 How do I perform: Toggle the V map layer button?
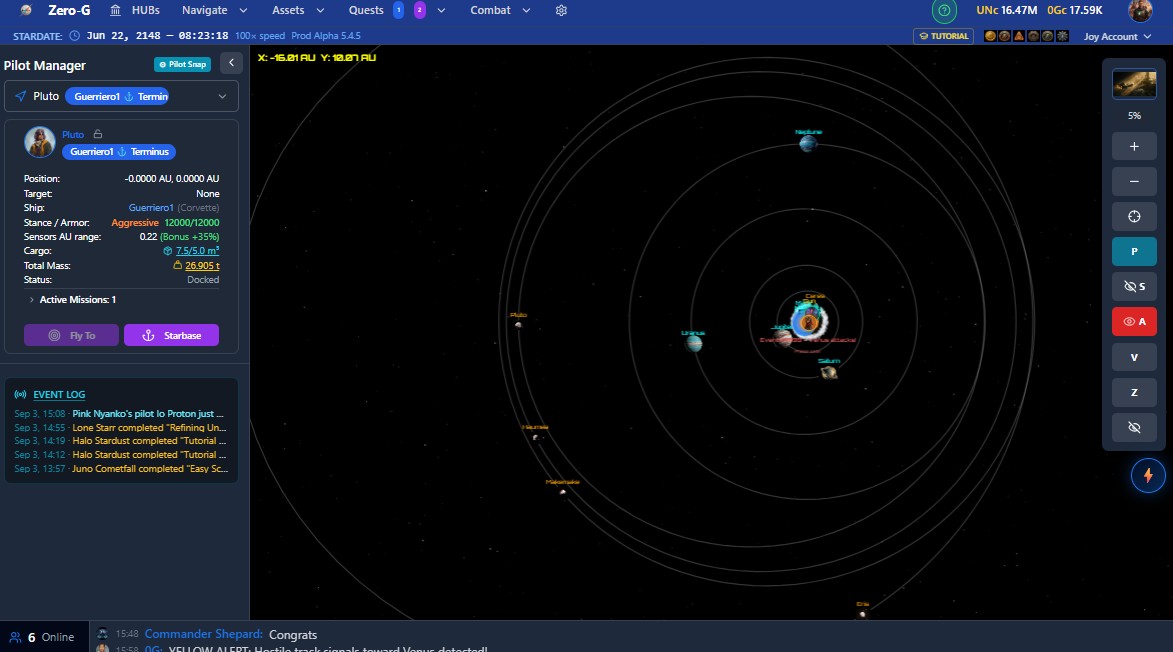point(1134,357)
